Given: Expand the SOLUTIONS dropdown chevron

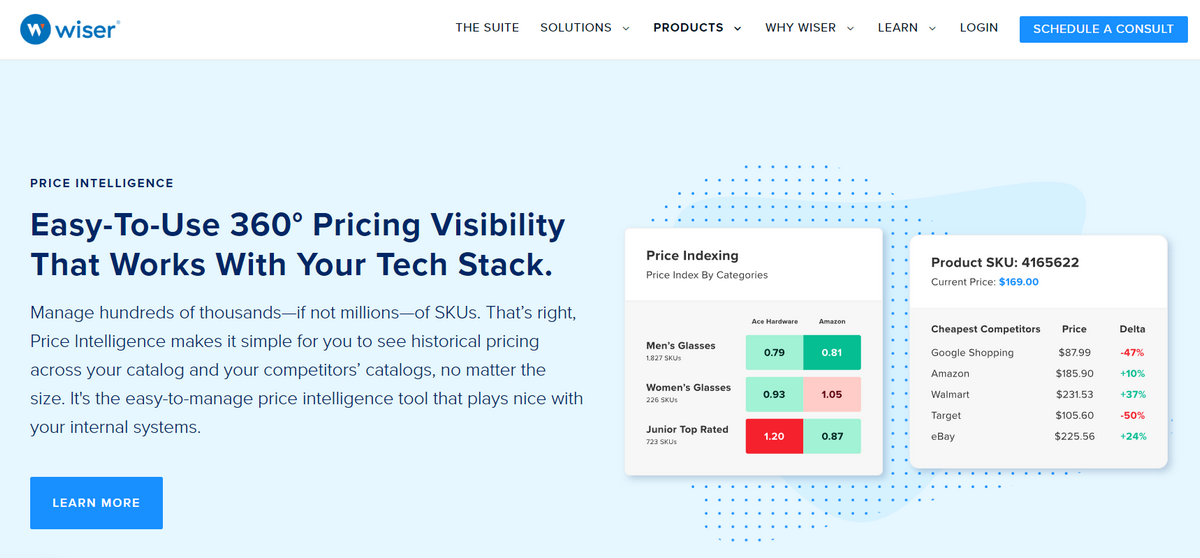Looking at the screenshot, I should pyautogui.click(x=626, y=28).
